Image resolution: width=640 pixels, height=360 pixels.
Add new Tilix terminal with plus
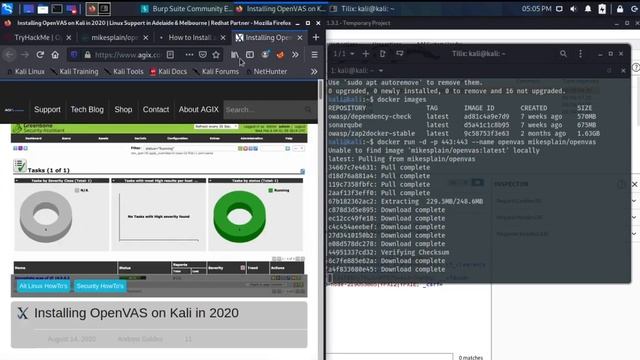click(x=366, y=53)
